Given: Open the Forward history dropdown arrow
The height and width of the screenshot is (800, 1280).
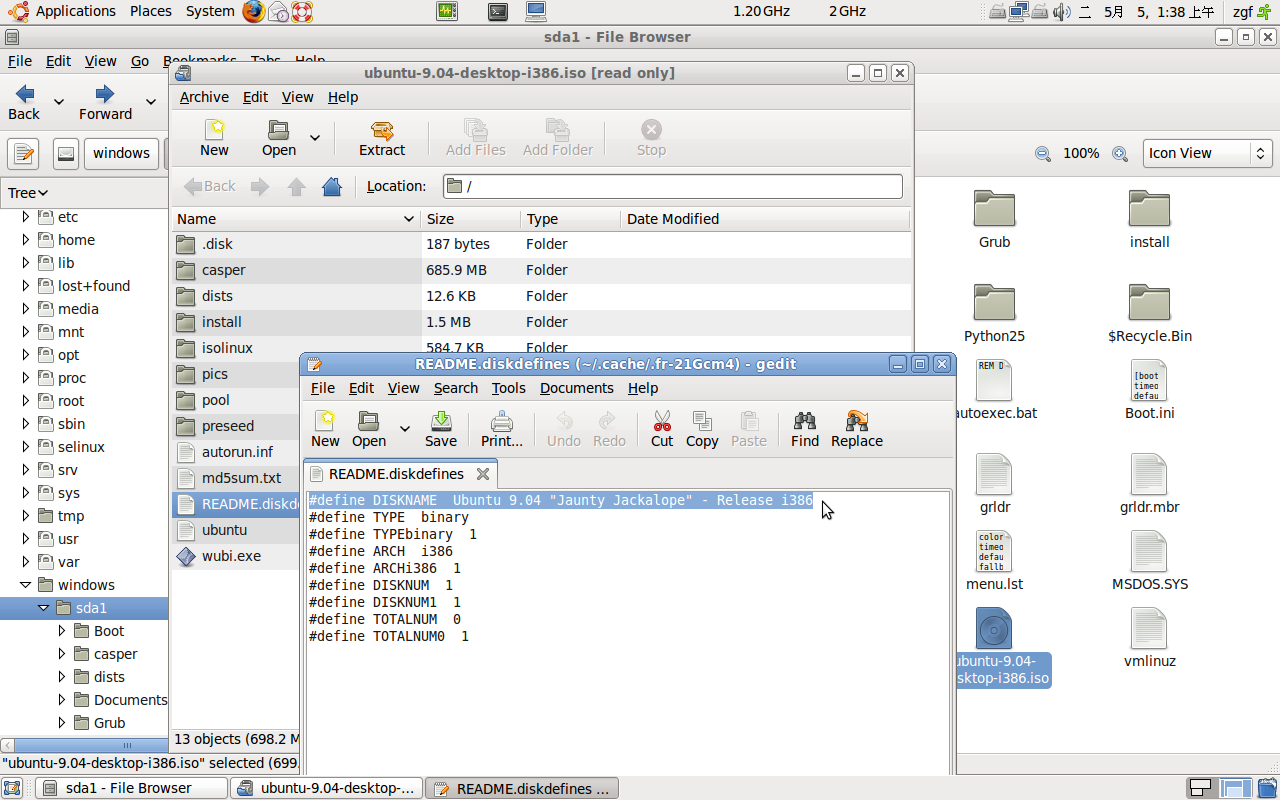Looking at the screenshot, I should click(x=150, y=101).
